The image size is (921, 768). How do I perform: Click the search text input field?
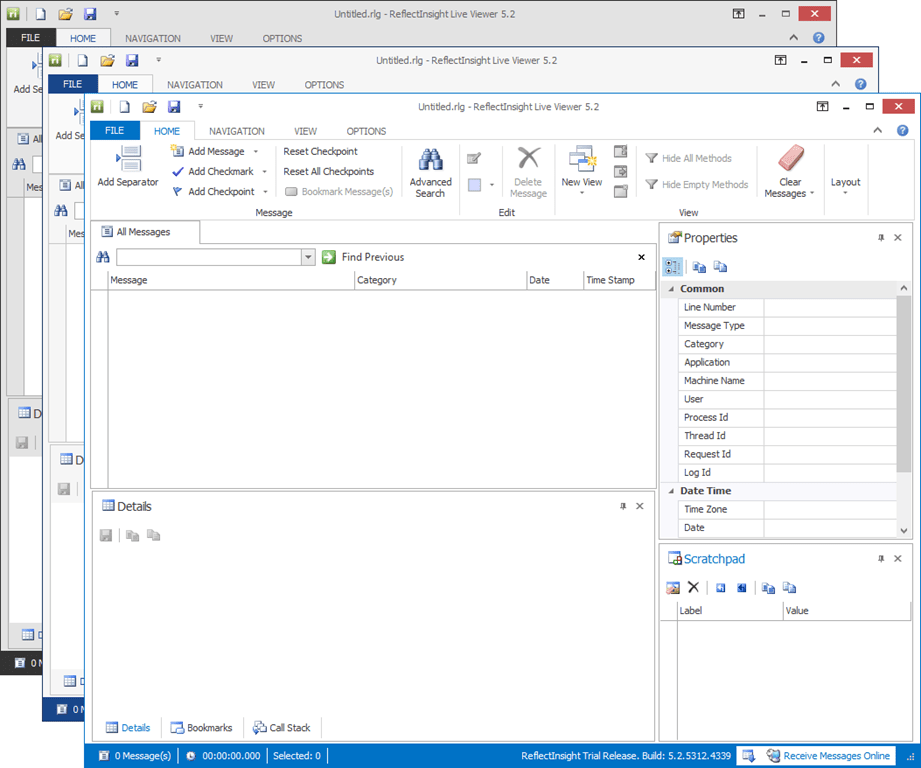(x=209, y=257)
